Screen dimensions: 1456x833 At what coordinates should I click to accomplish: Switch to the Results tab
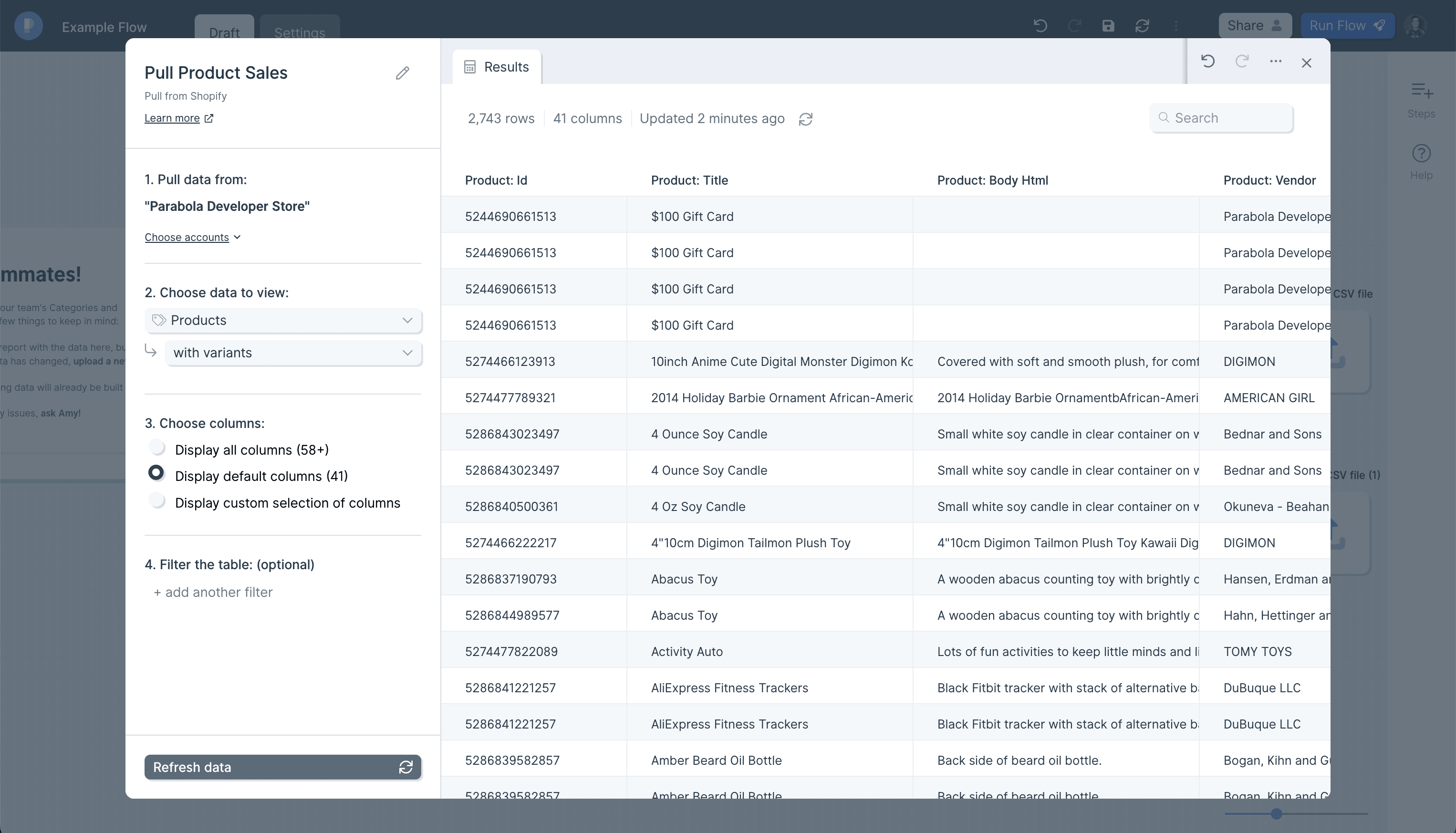[x=496, y=68]
